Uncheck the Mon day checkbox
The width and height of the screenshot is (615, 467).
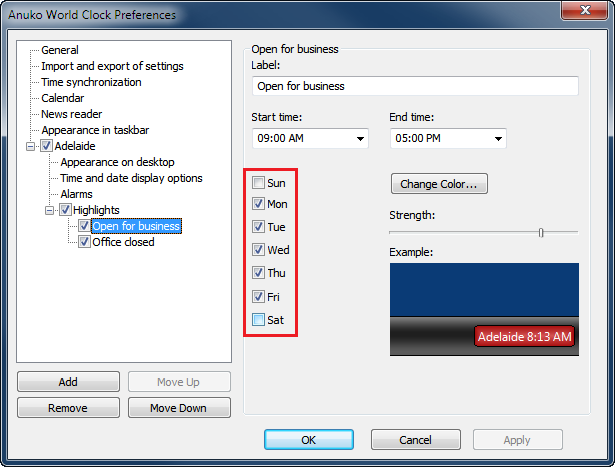pyautogui.click(x=259, y=204)
